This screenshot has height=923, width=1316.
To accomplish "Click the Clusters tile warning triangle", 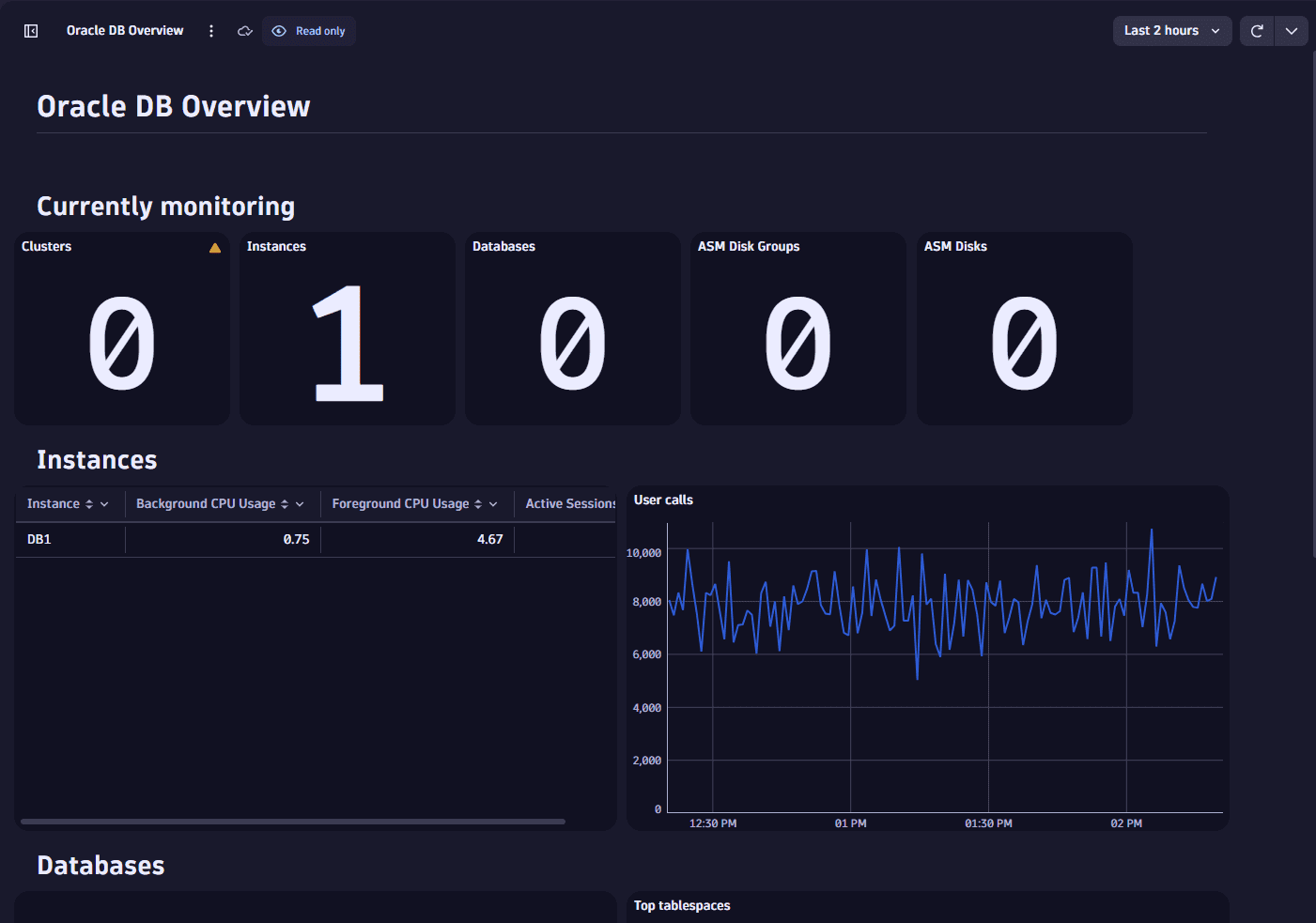I will pyautogui.click(x=215, y=248).
